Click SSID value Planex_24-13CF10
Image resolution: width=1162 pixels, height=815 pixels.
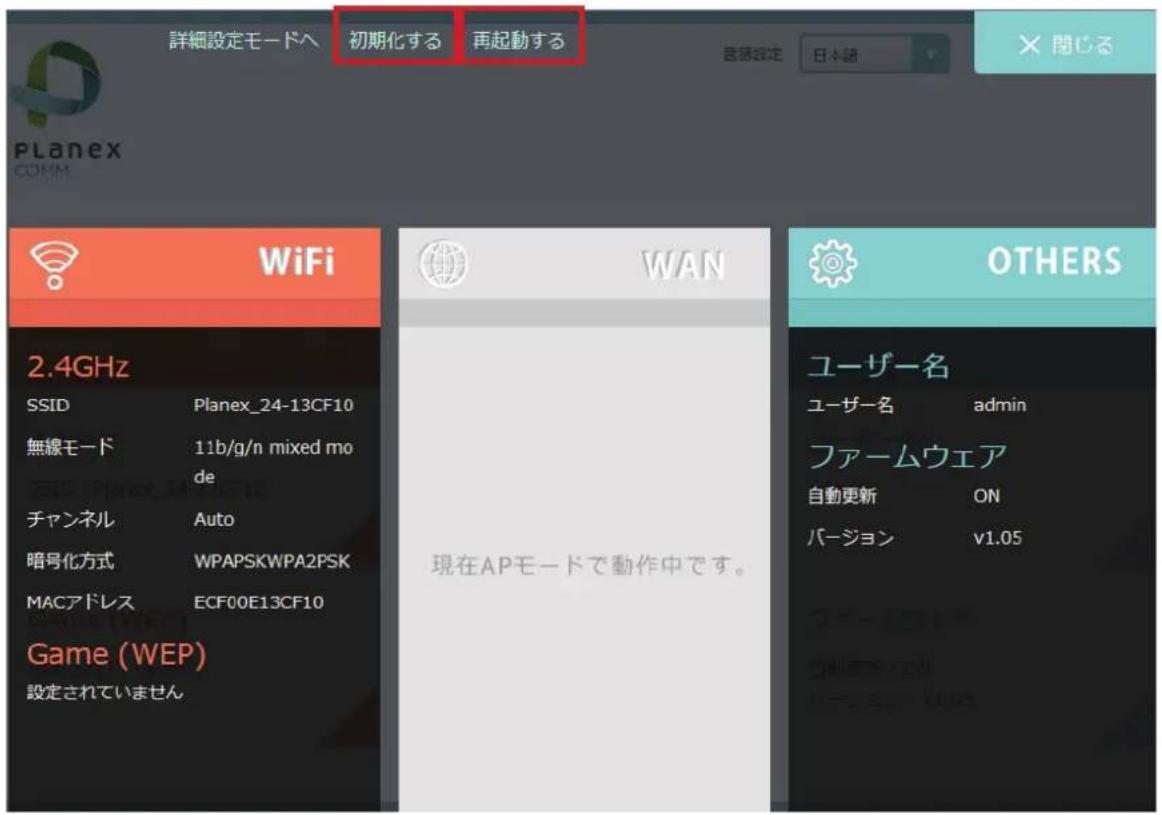point(273,405)
